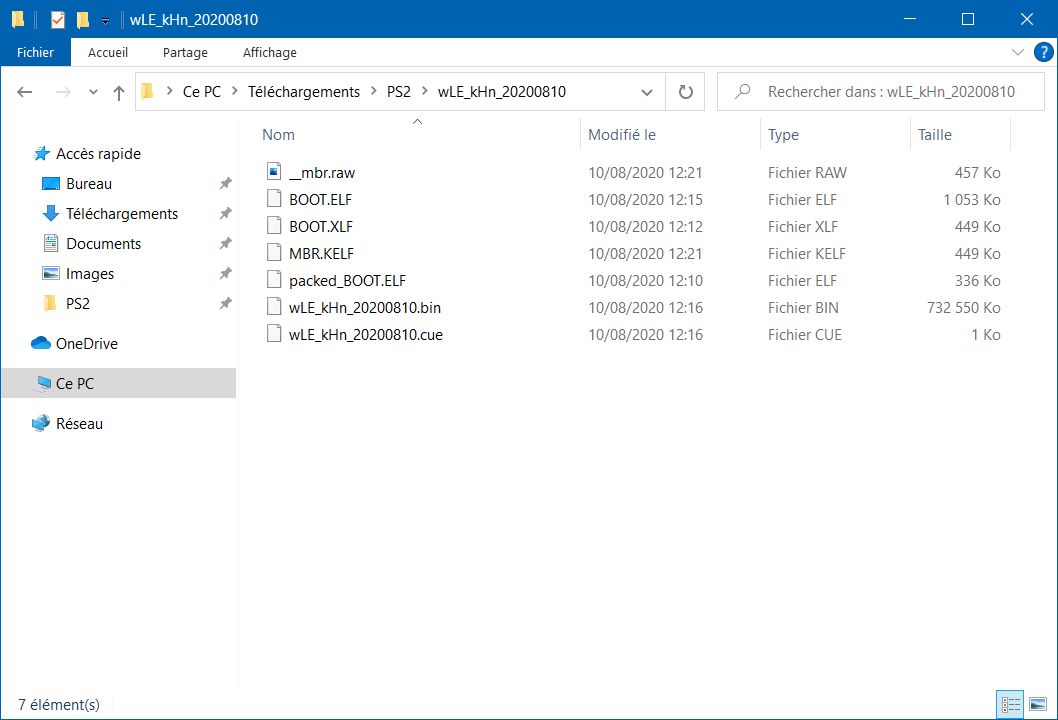Select the BOOT.ELF file icon
Image resolution: width=1058 pixels, height=720 pixels.
(x=274, y=199)
